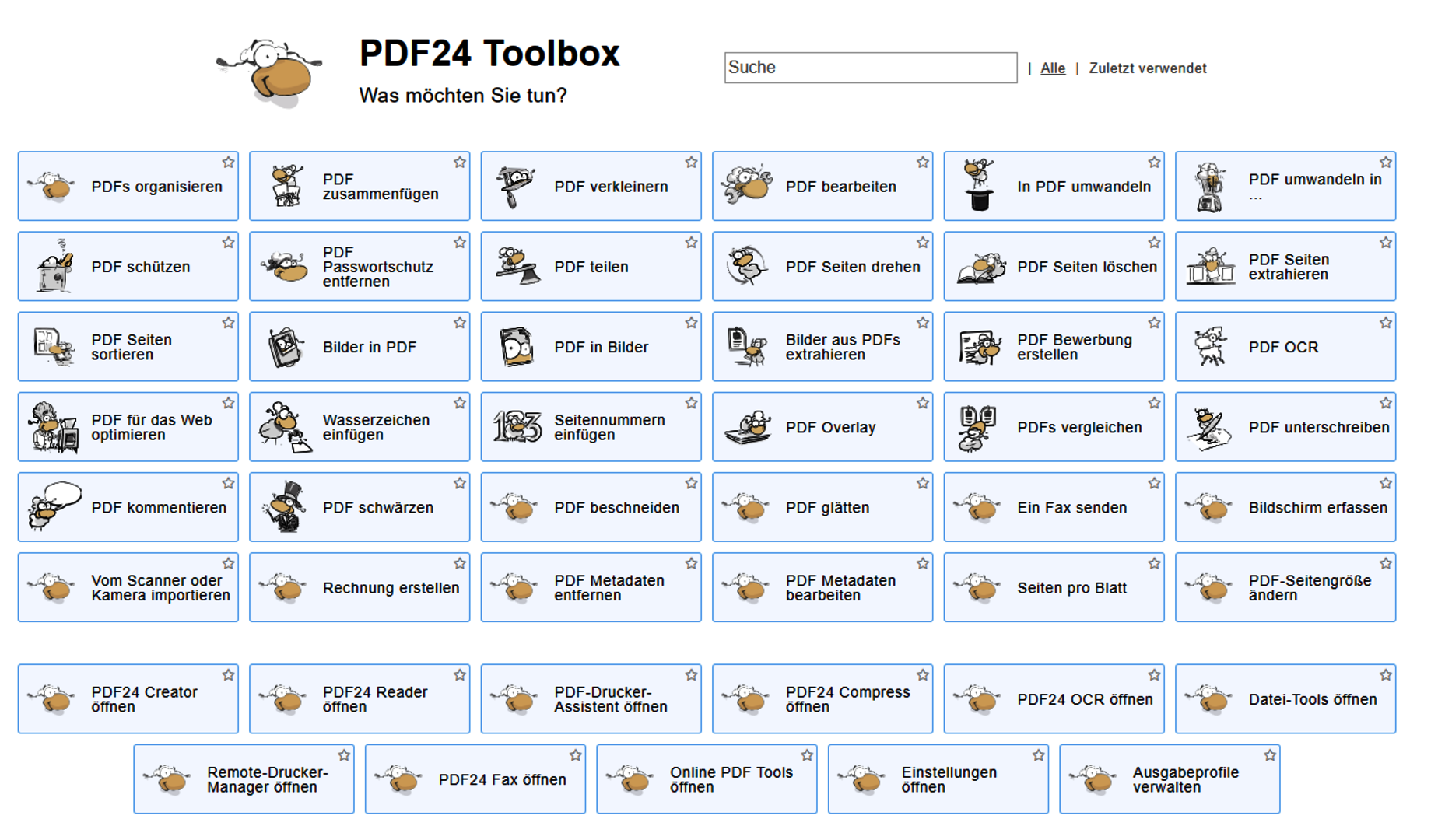Click the PDF teilen axe icon
Screen dimensions: 1438x840
pos(517,267)
